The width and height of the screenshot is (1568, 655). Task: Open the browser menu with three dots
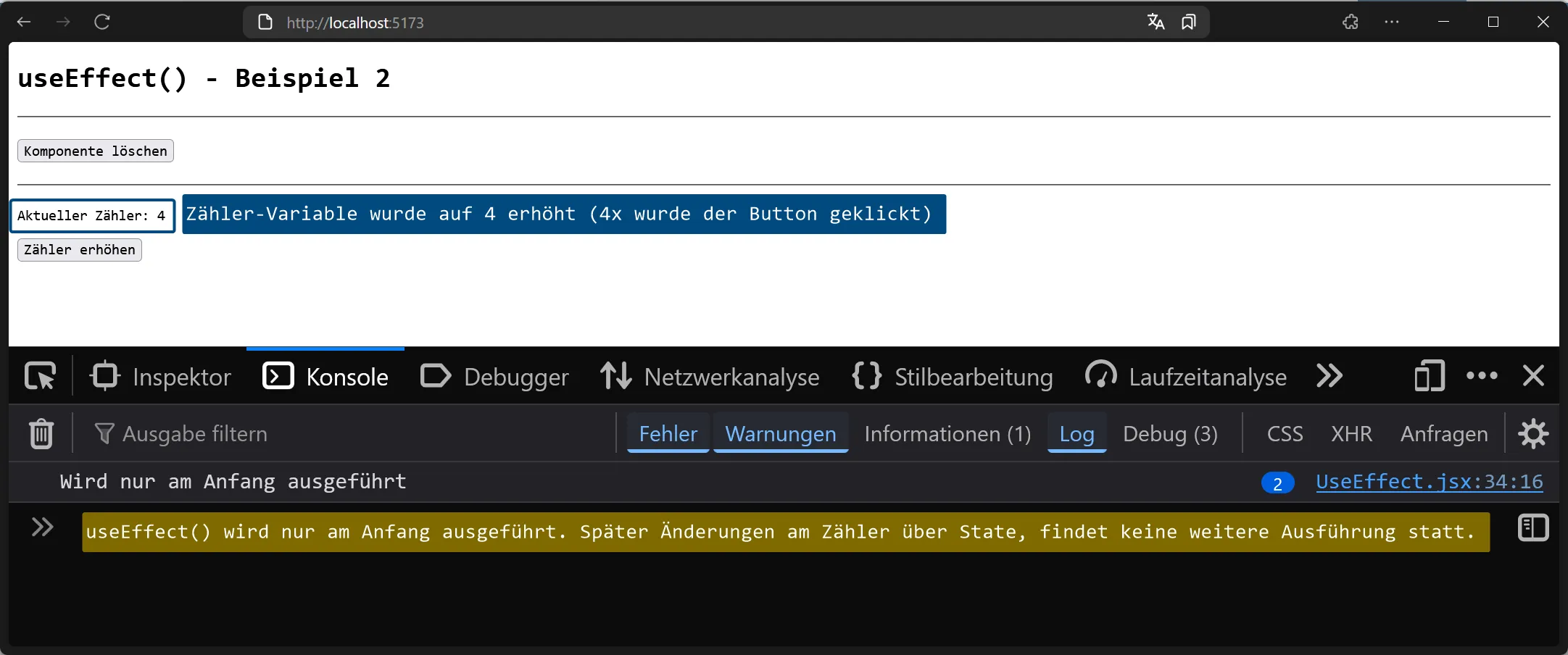[1391, 22]
